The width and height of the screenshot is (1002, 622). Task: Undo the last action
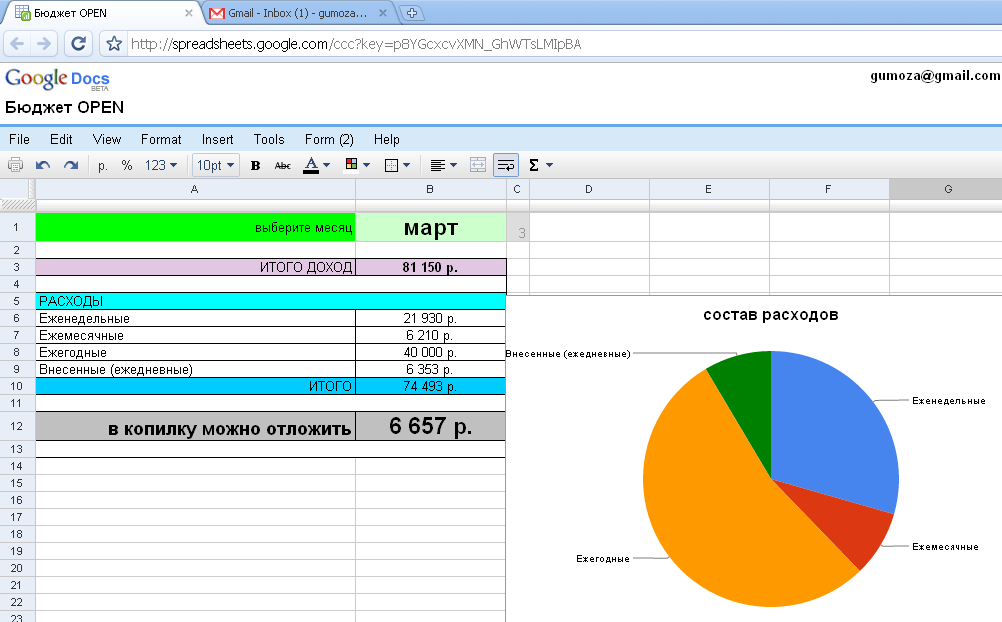point(43,165)
